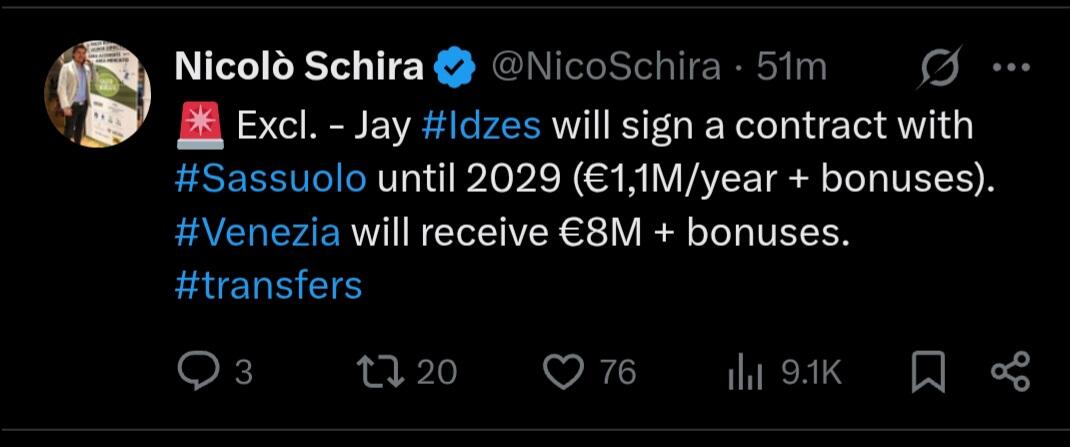The width and height of the screenshot is (1070, 447).
Task: Click the Nicolò Schira display name
Action: click(298, 67)
